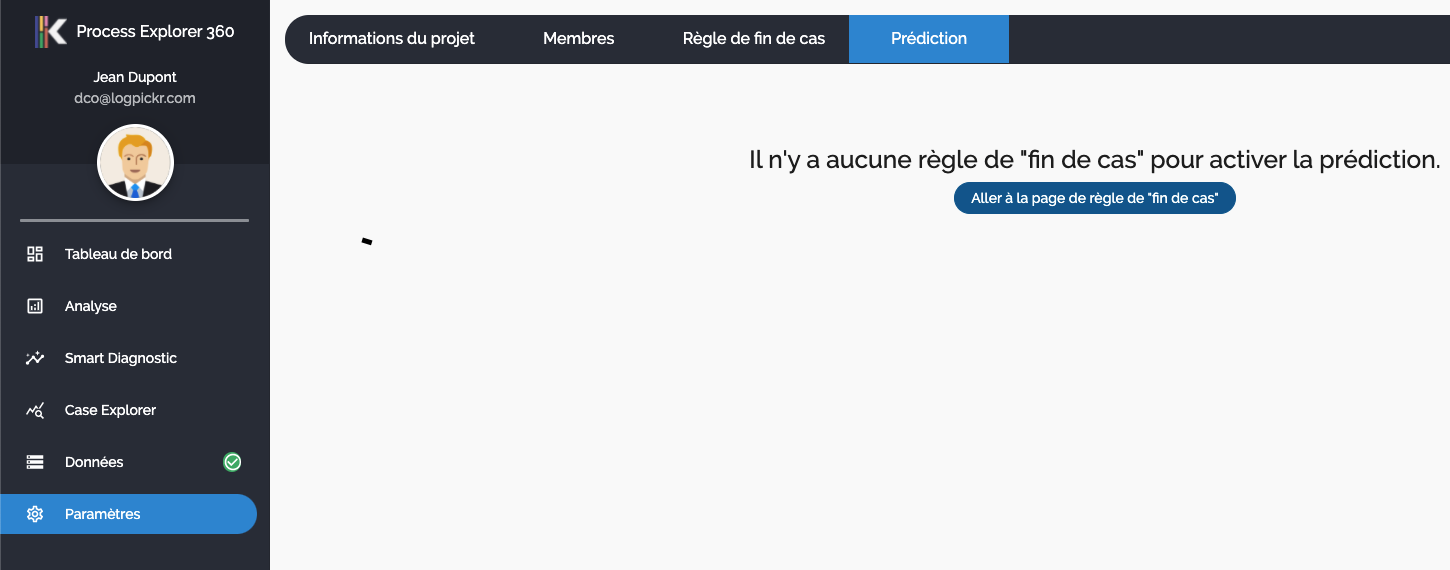Click the Paramètres gear icon

click(x=35, y=514)
